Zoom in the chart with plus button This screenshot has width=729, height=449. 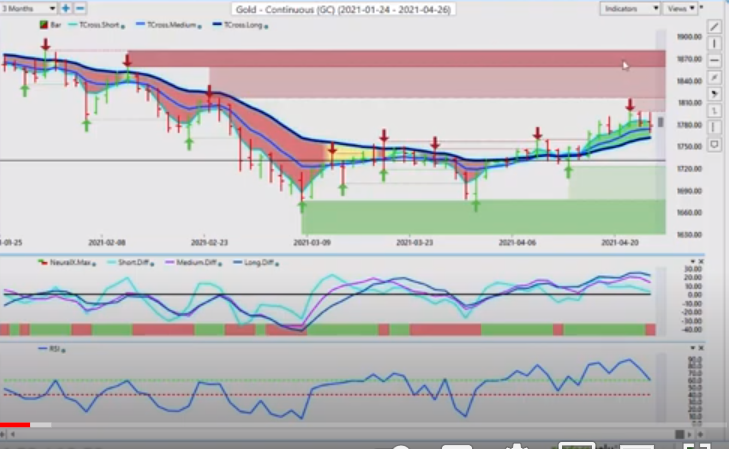point(66,8)
